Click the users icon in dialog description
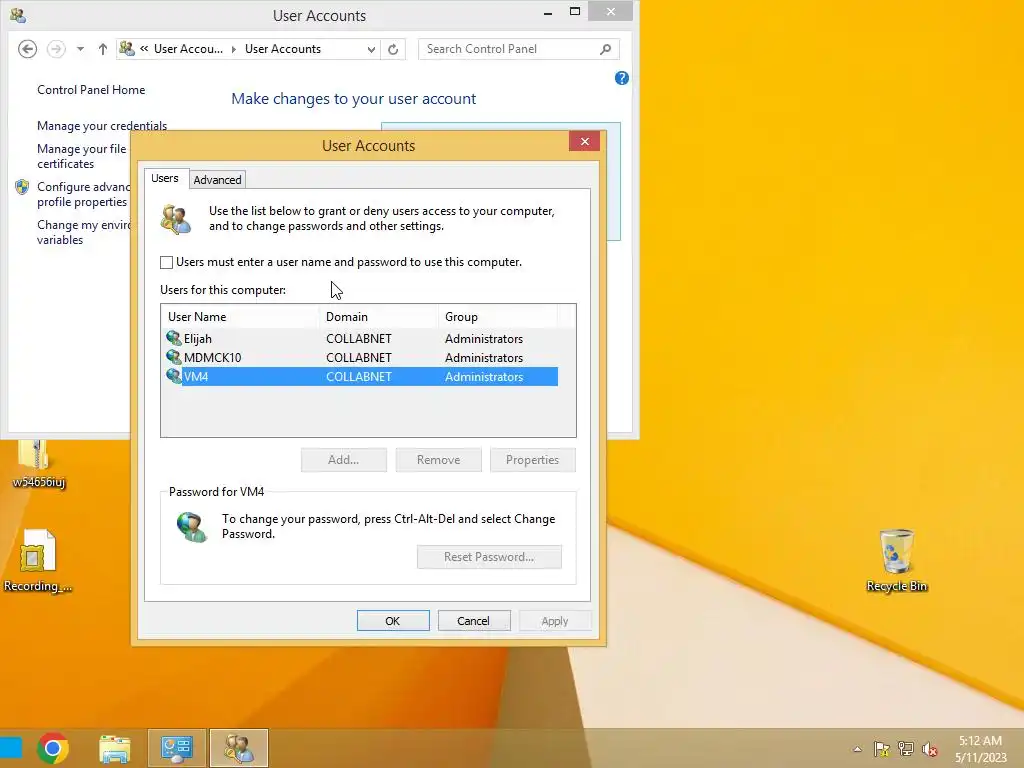 click(176, 219)
